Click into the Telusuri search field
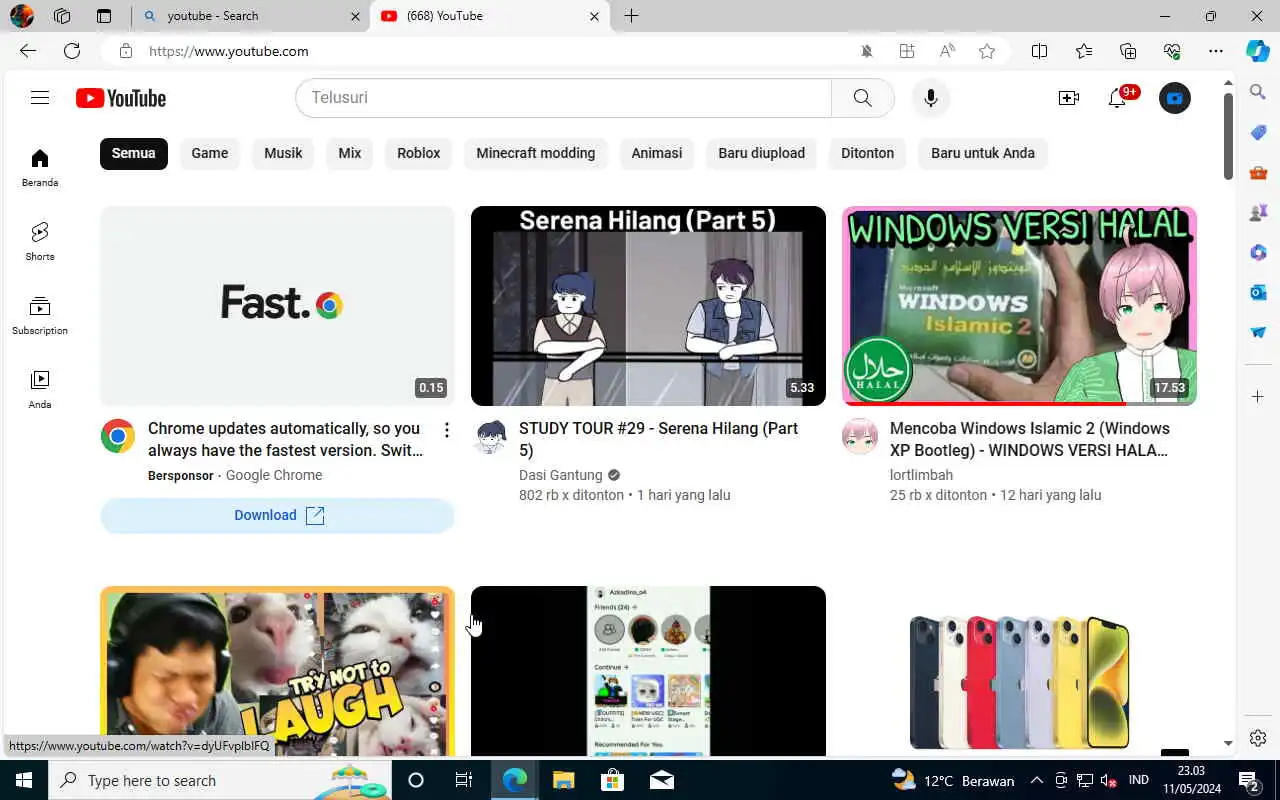 564,98
